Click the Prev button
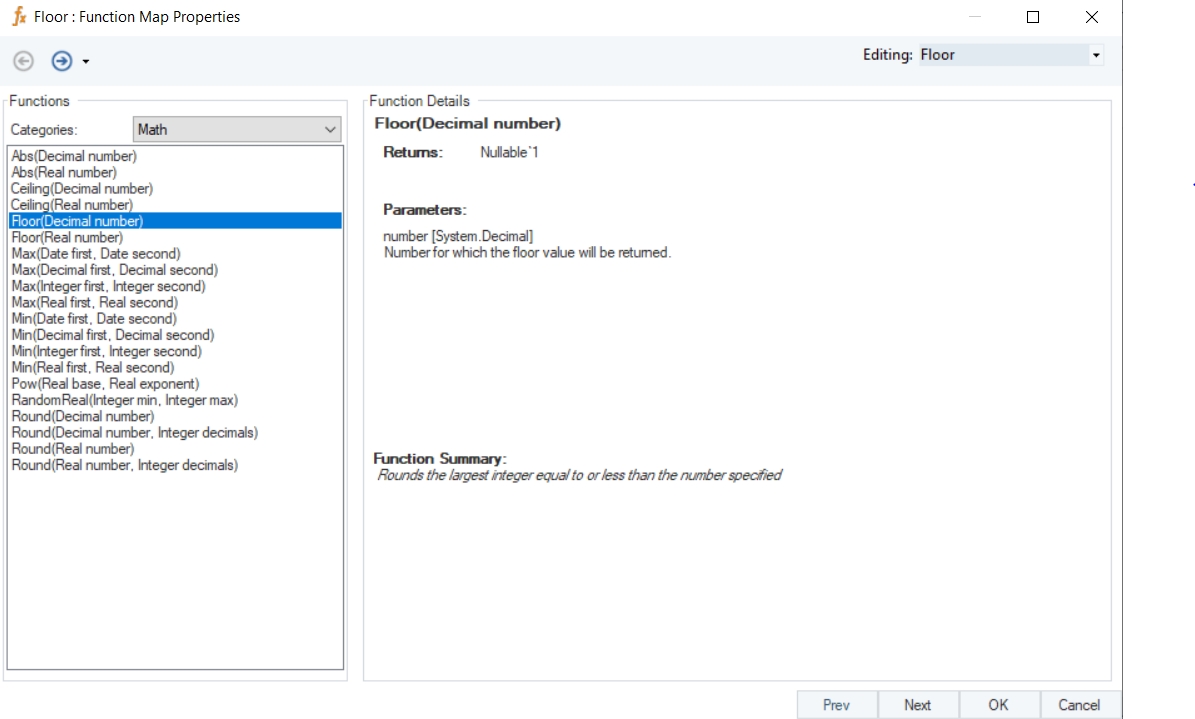This screenshot has width=1195, height=719. click(x=836, y=705)
